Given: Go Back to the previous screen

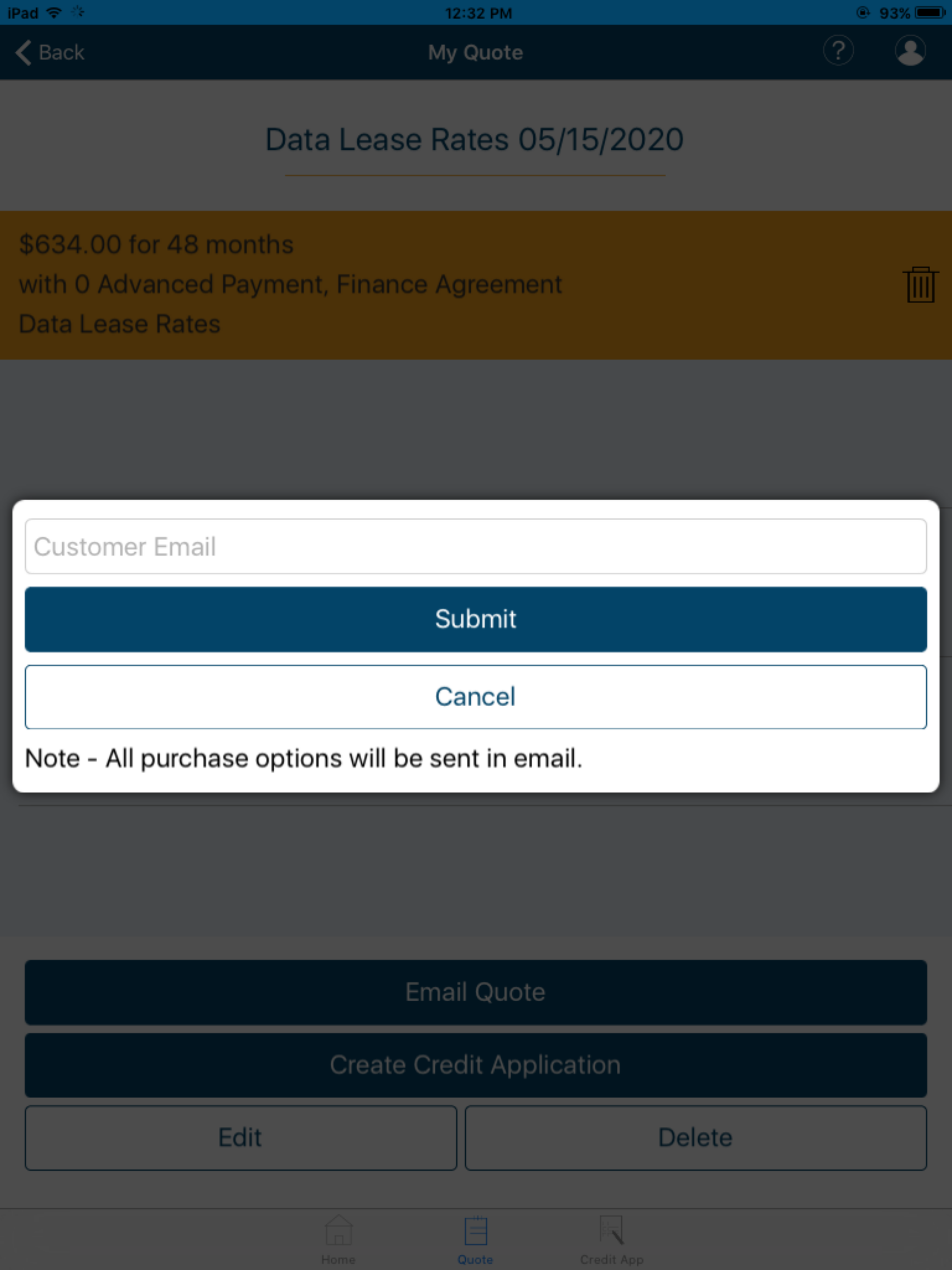Looking at the screenshot, I should tap(51, 51).
